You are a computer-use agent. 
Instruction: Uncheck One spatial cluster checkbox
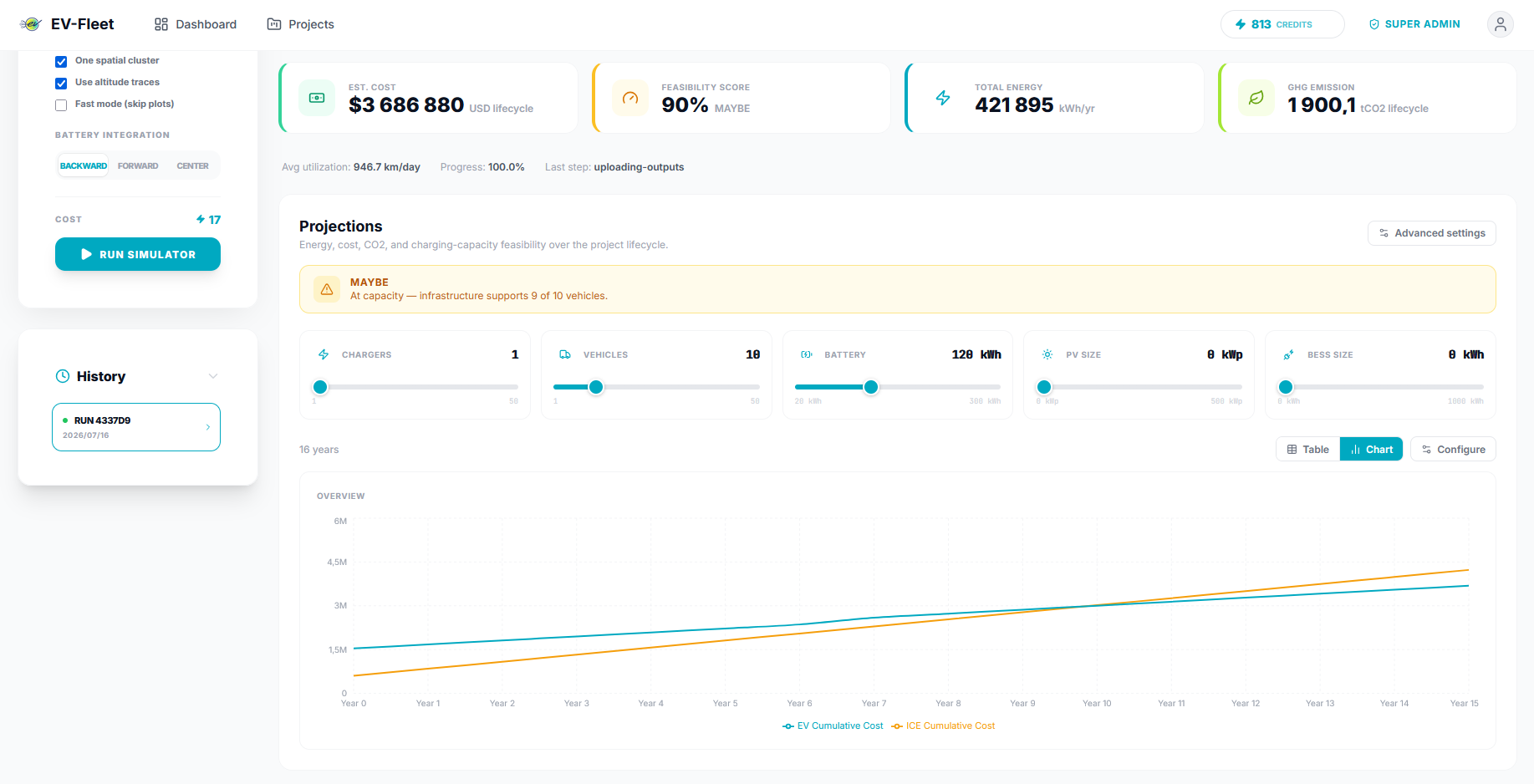(61, 61)
